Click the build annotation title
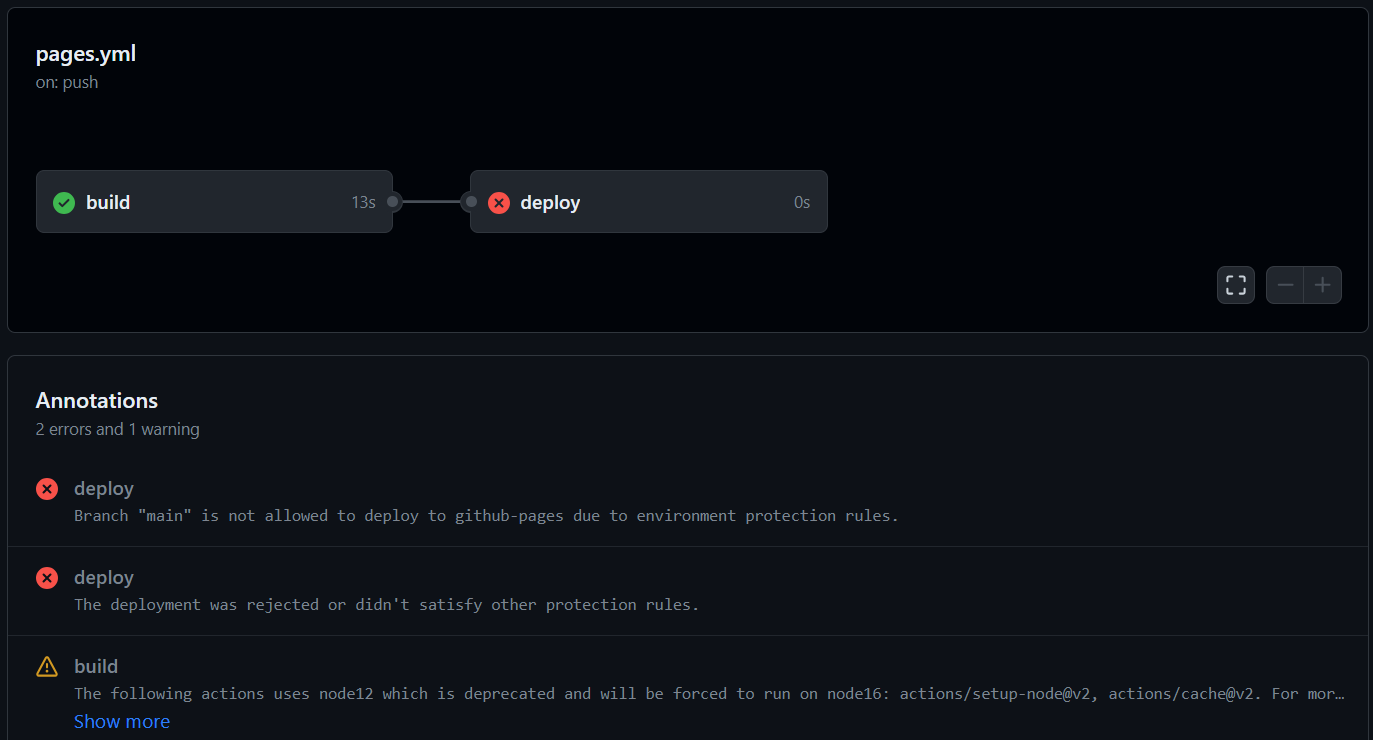This screenshot has width=1373, height=740. [x=96, y=666]
